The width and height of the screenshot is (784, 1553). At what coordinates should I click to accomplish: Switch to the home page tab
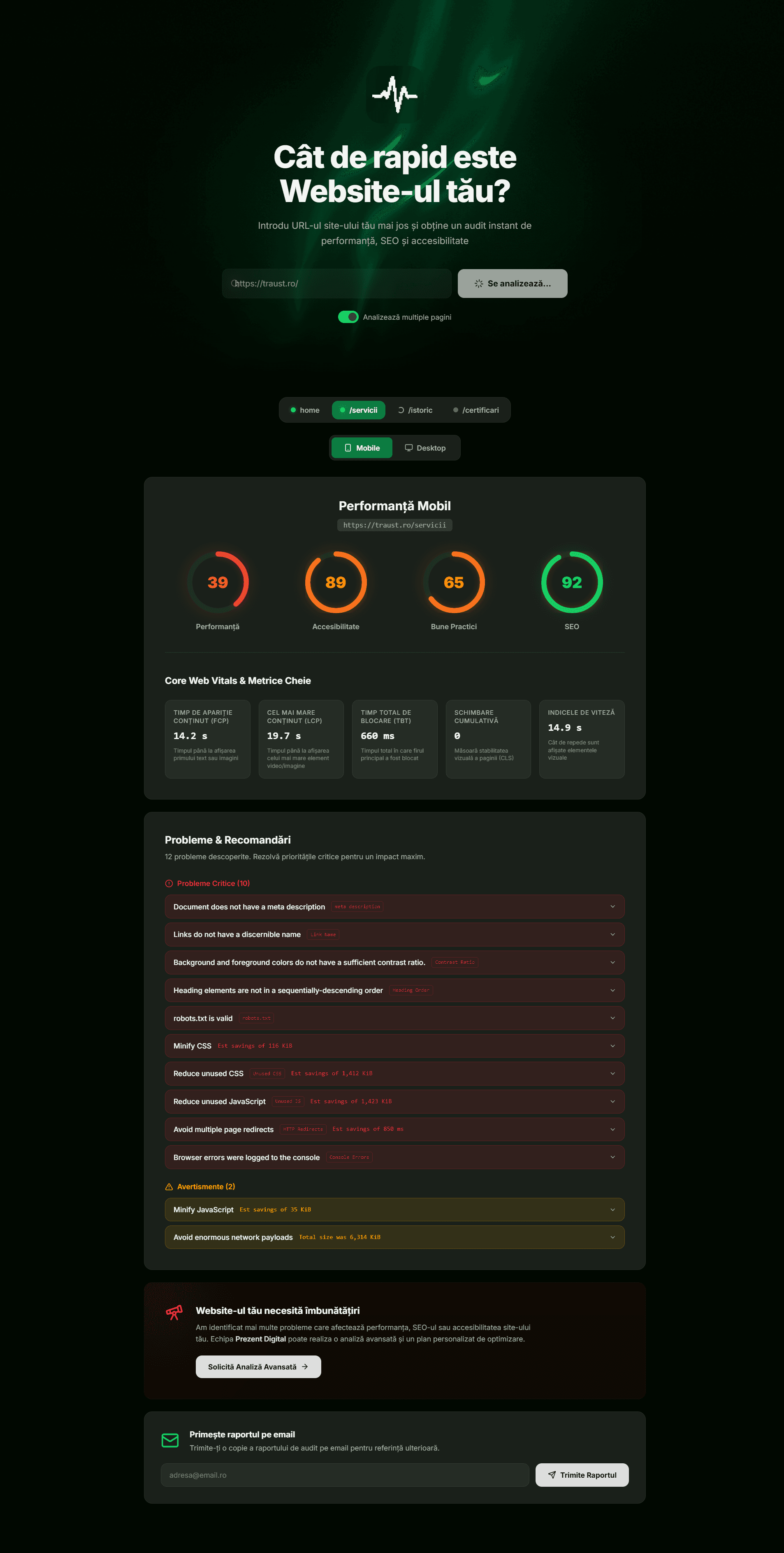pos(305,410)
